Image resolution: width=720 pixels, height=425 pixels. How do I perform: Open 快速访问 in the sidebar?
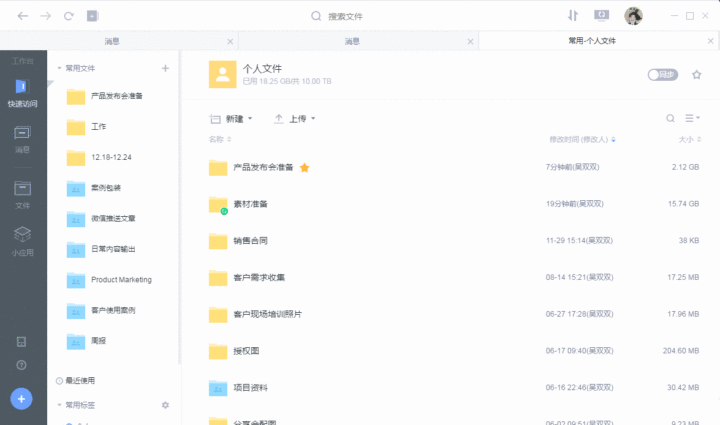[x=22, y=94]
